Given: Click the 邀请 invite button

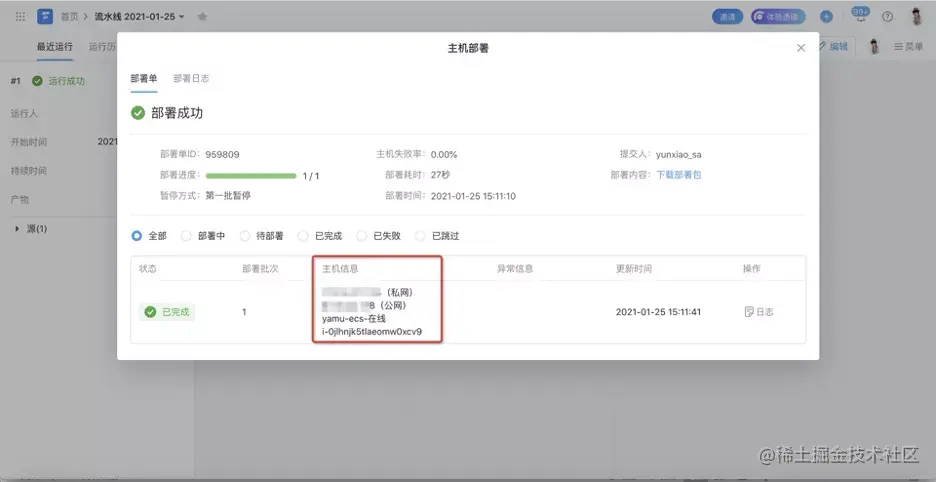Looking at the screenshot, I should coord(727,17).
